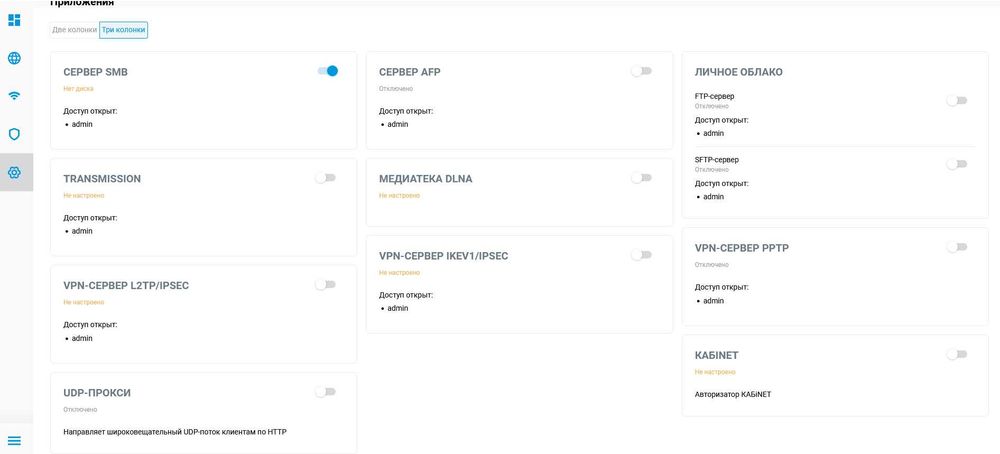The image size is (1000, 454).
Task: Toggle on VPN-СЕРВЕР PPTP
Action: point(956,247)
